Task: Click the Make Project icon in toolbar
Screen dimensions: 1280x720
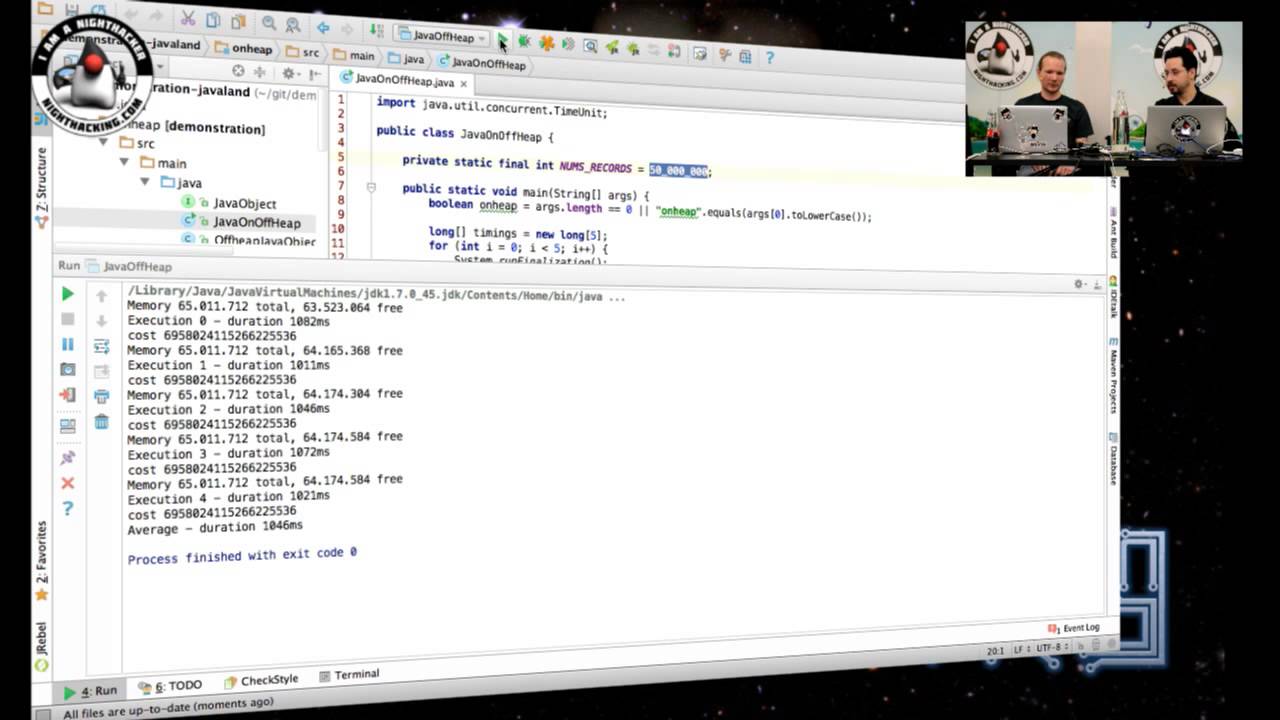Action: pyautogui.click(x=376, y=31)
